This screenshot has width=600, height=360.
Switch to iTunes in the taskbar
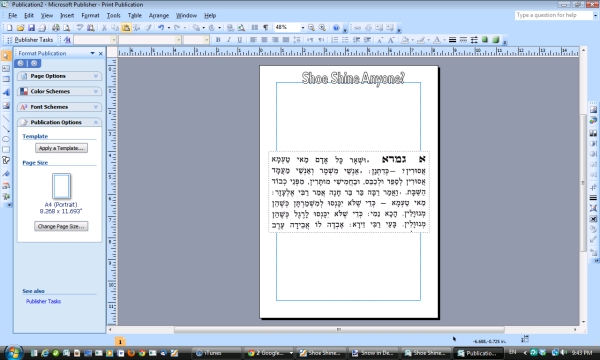pyautogui.click(x=216, y=353)
